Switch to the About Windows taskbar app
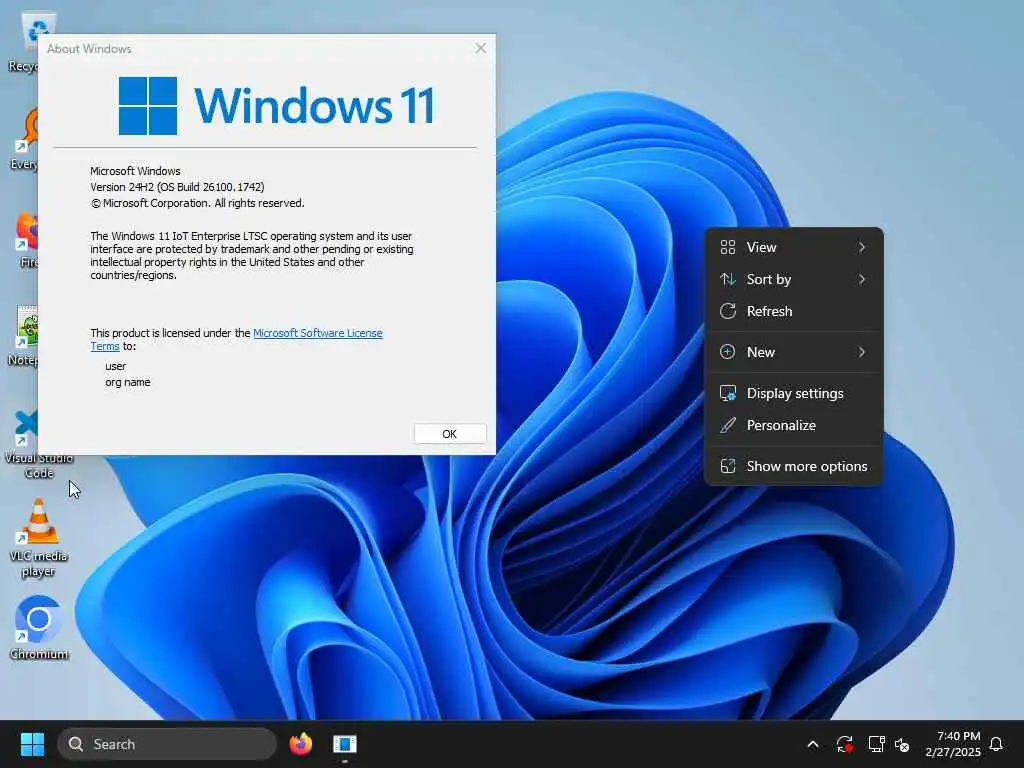This screenshot has width=1024, height=768. pos(345,744)
